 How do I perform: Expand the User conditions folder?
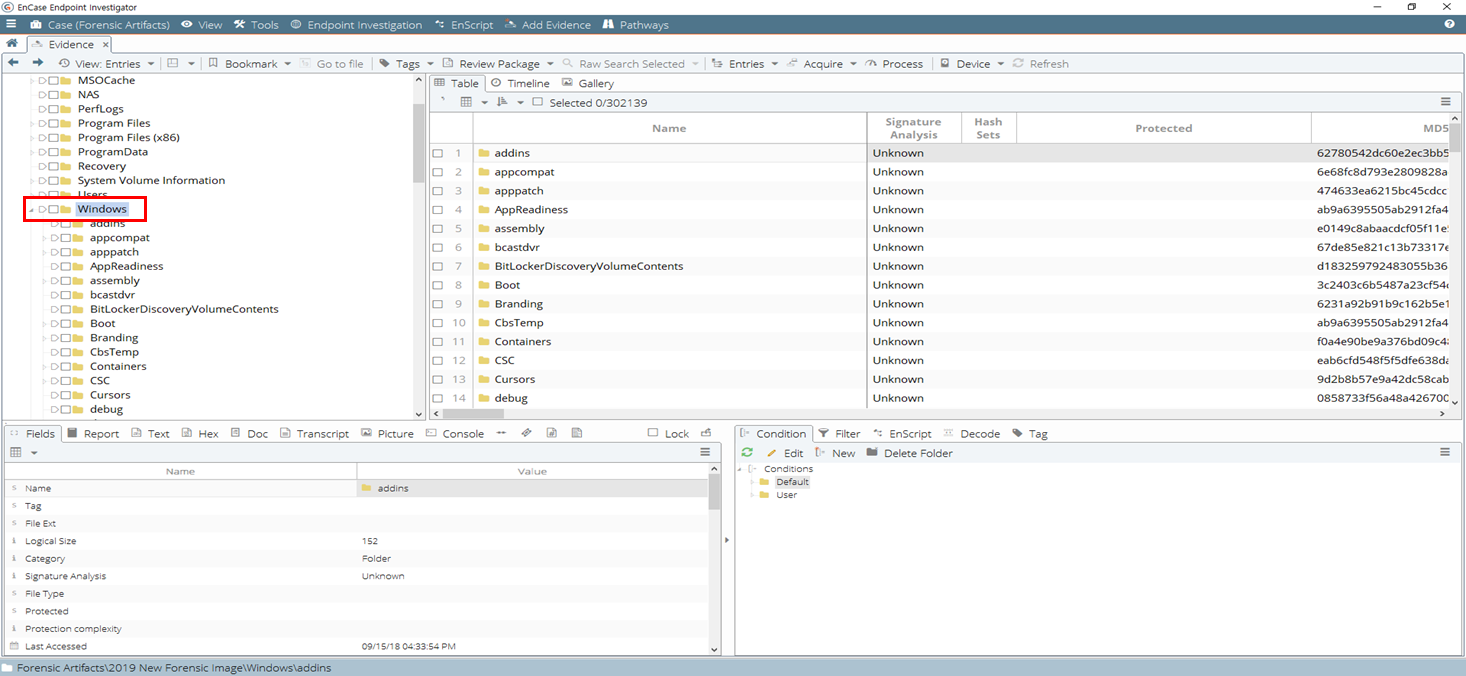(x=752, y=495)
